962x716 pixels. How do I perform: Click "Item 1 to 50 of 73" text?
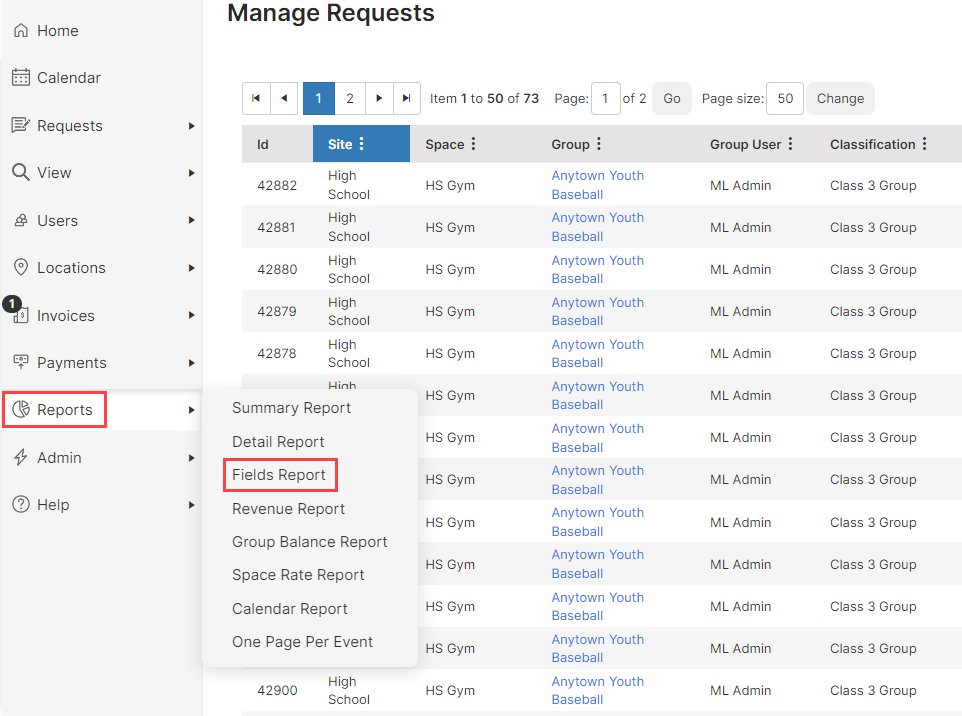(x=484, y=98)
